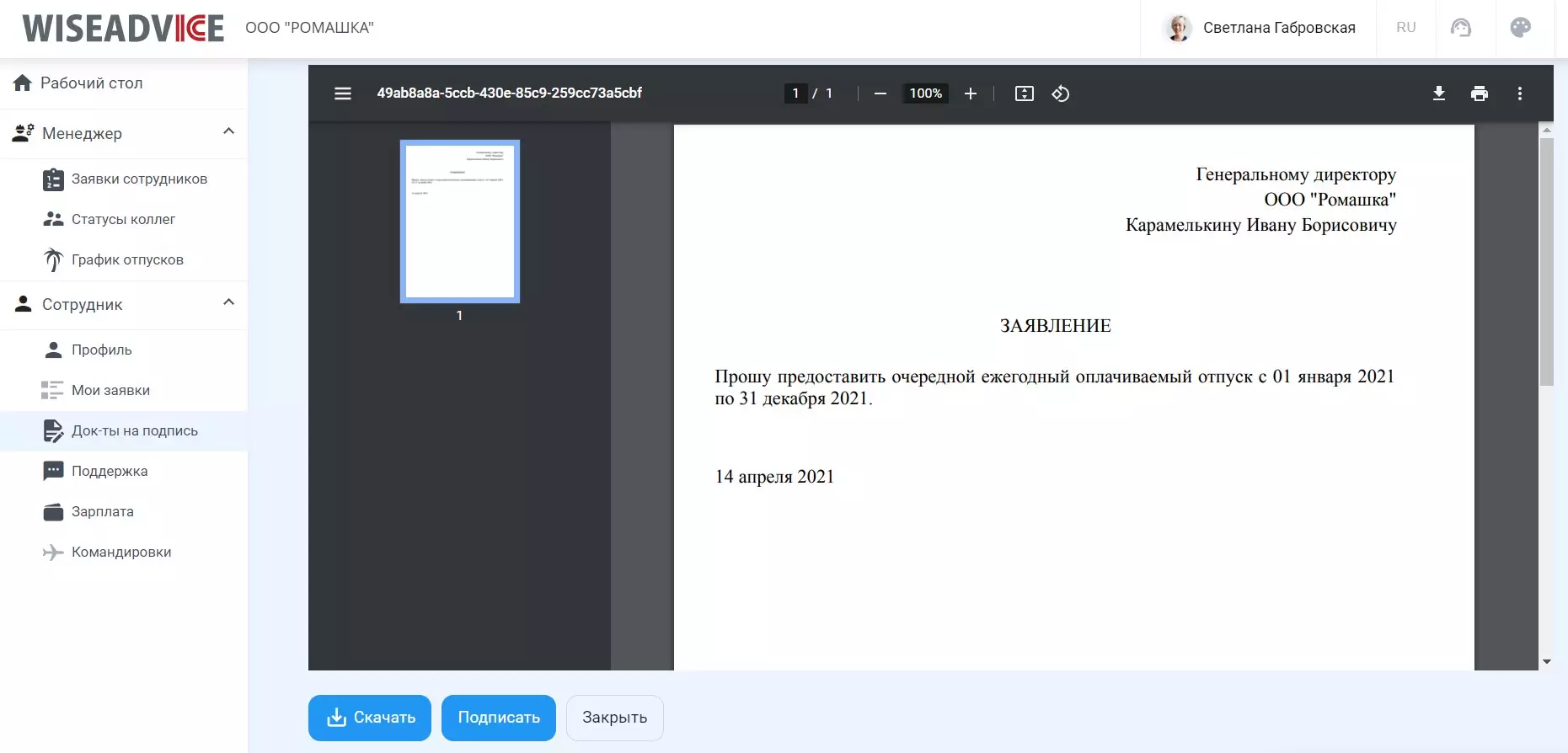Click the Сотрудник section icon
This screenshot has width=1568, height=753.
(x=24, y=304)
